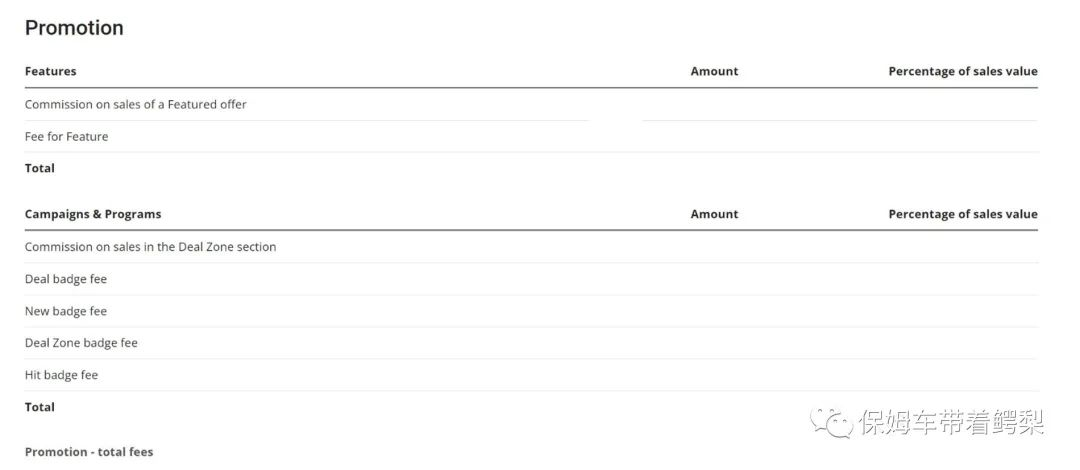The height and width of the screenshot is (470, 1080).
Task: Click Percentage of sales value header under Features
Action: click(962, 71)
